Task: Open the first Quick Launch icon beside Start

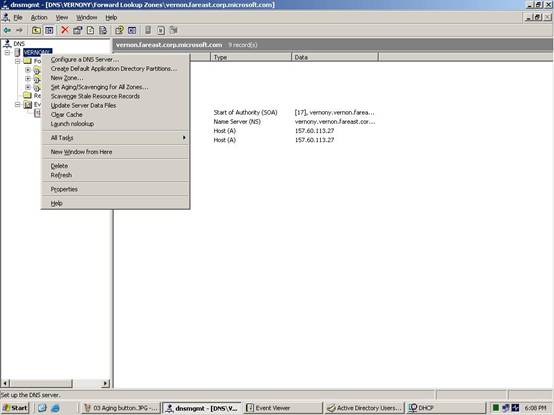Action: point(42,408)
